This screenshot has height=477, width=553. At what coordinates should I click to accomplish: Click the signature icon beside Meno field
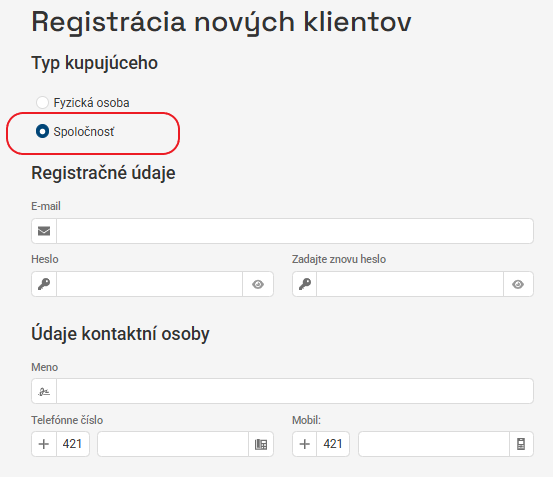click(44, 391)
